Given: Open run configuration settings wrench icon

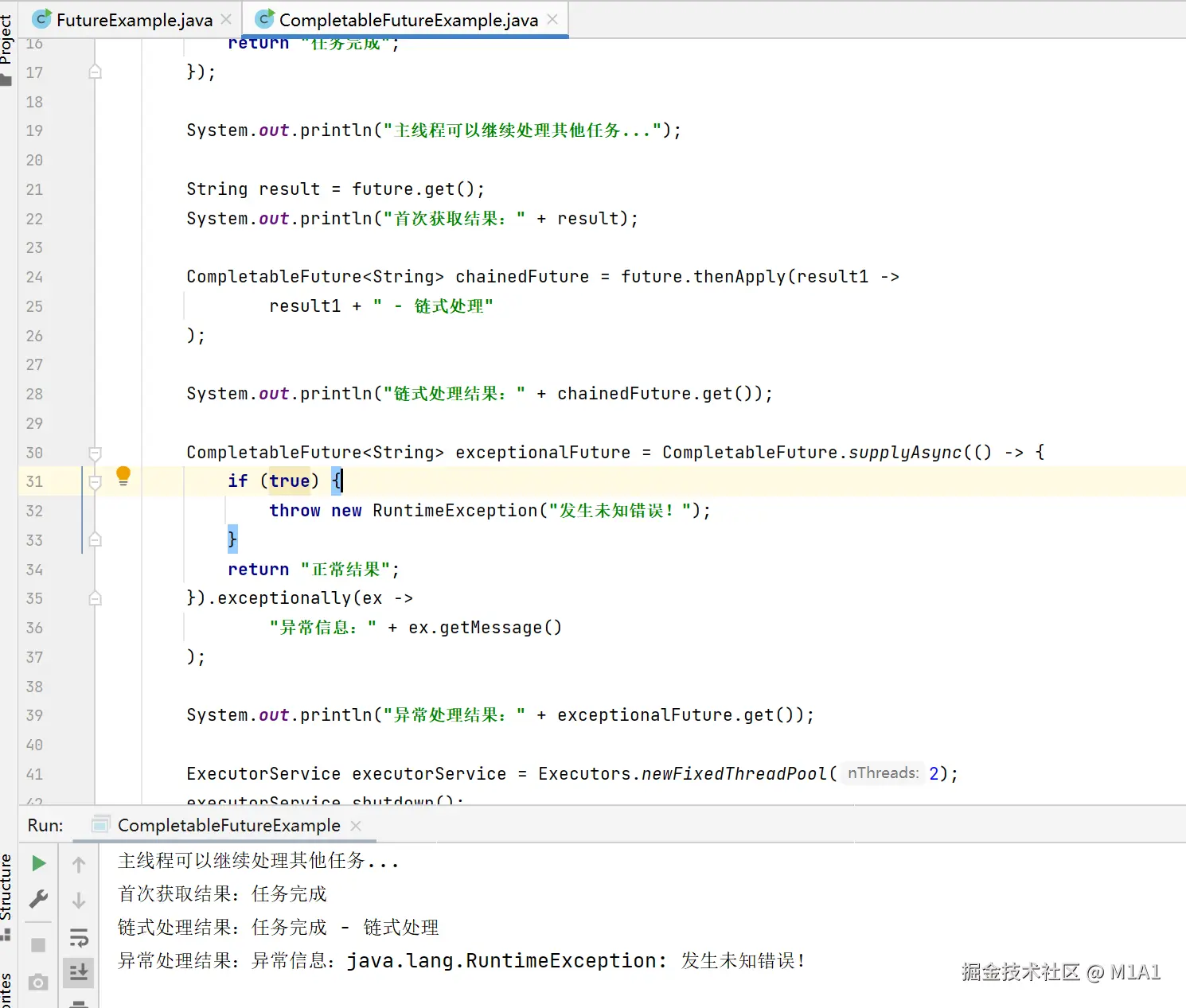Looking at the screenshot, I should [38, 899].
